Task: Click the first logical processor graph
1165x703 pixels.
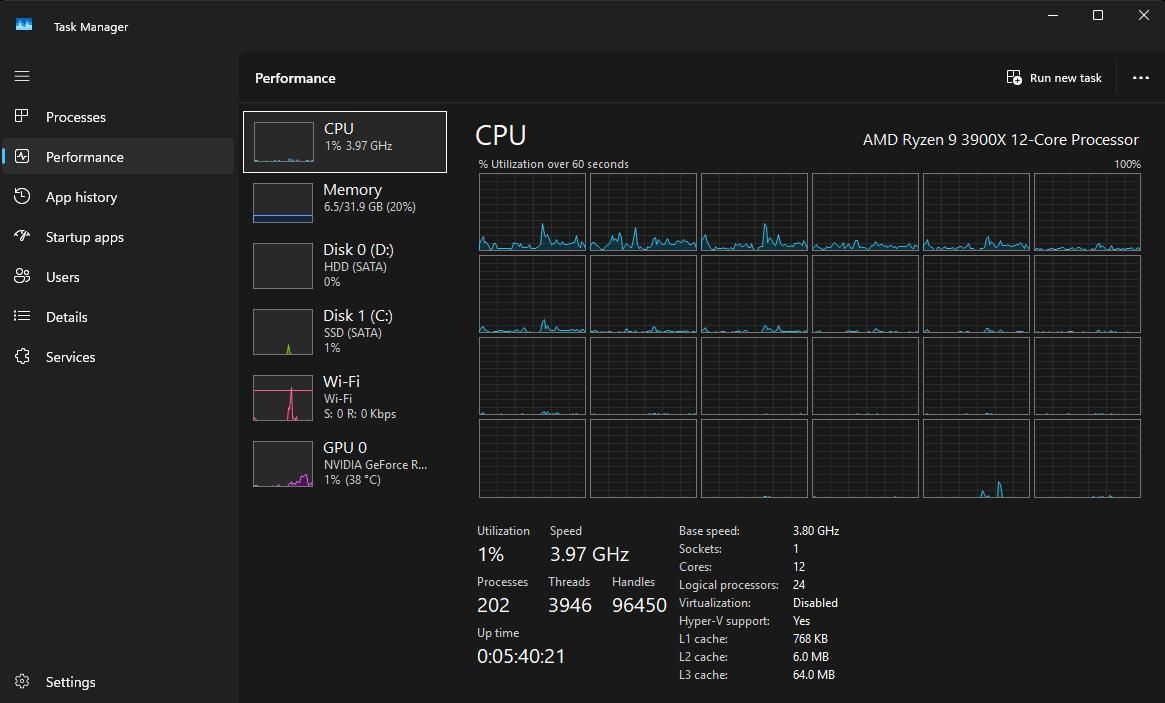Action: click(x=532, y=212)
